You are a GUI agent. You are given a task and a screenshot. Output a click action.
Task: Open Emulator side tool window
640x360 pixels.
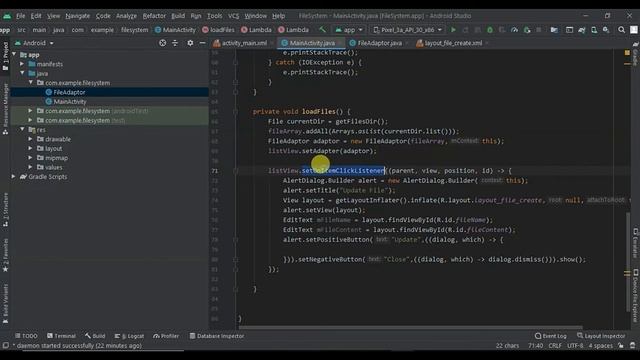click(636, 243)
